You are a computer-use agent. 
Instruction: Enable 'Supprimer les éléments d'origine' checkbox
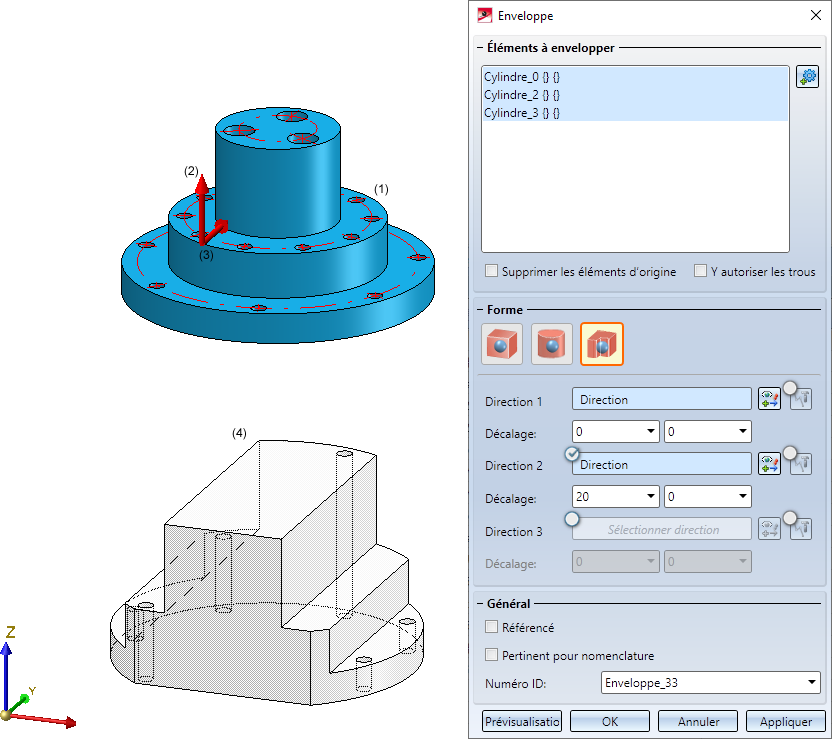pyautogui.click(x=492, y=271)
